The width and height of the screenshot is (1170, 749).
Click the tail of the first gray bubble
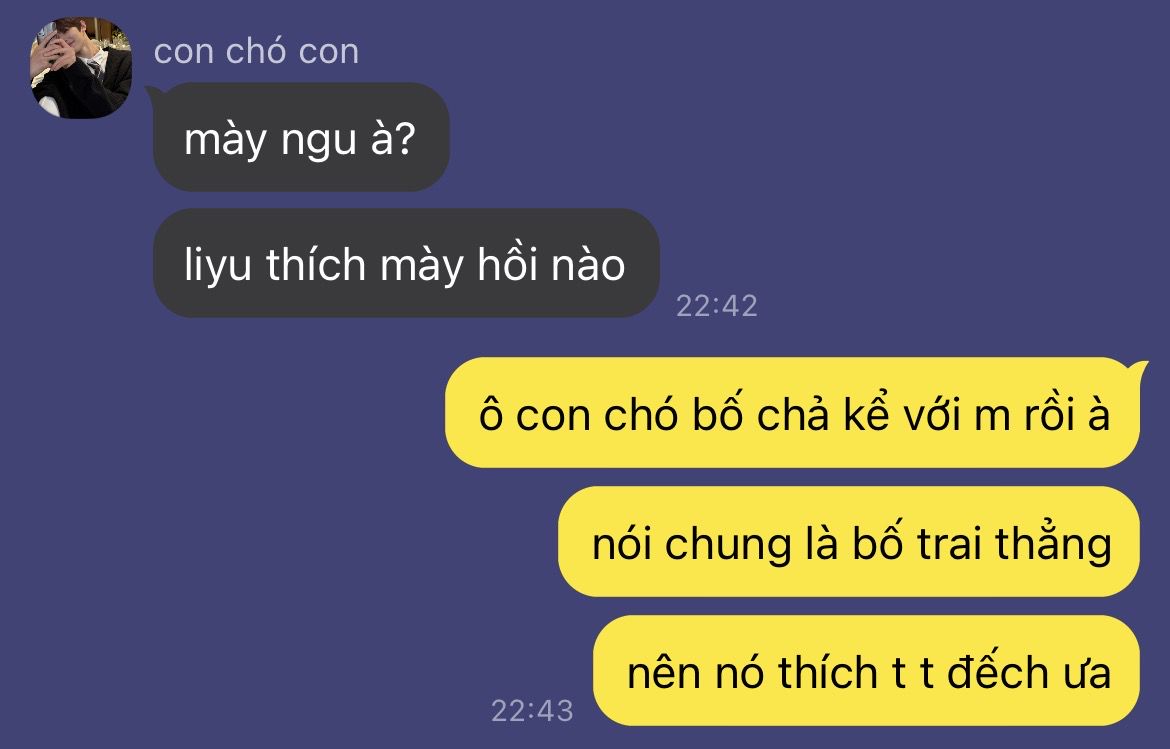coord(154,95)
